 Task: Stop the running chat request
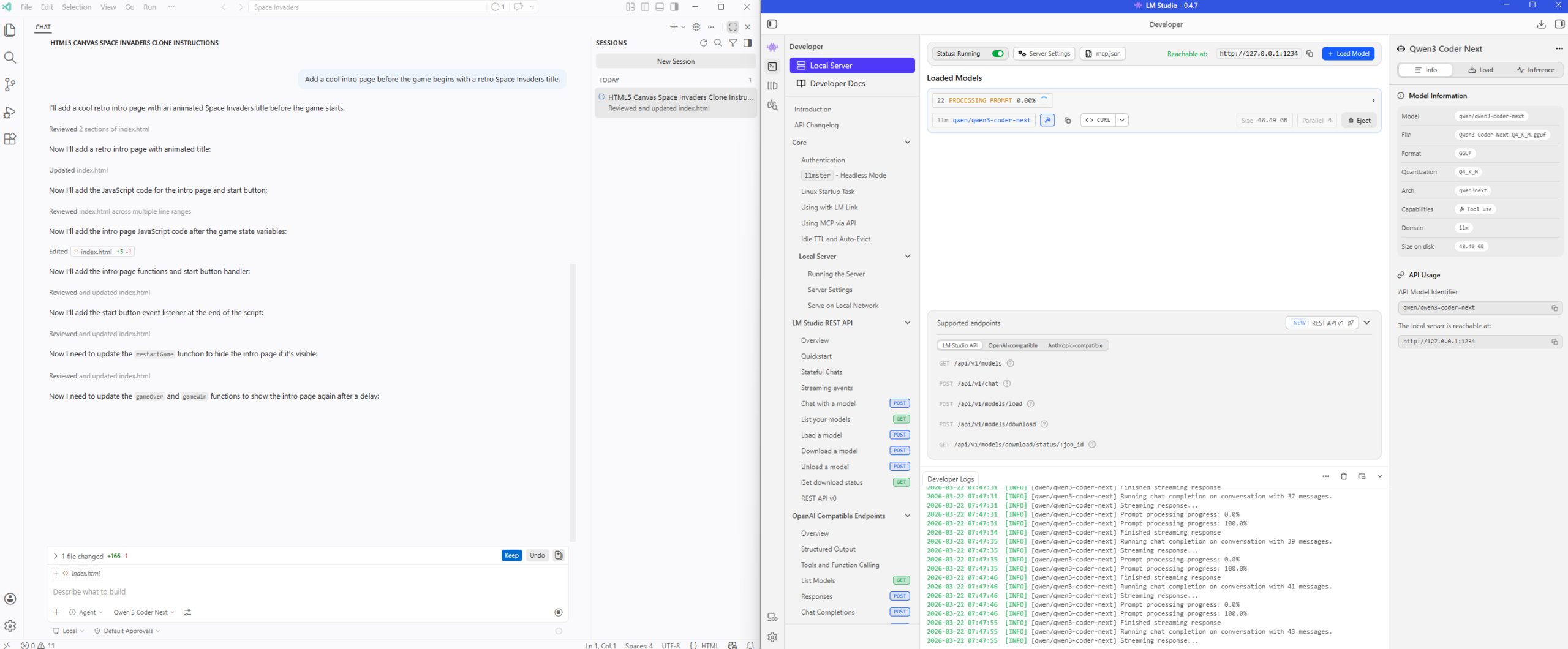558,612
